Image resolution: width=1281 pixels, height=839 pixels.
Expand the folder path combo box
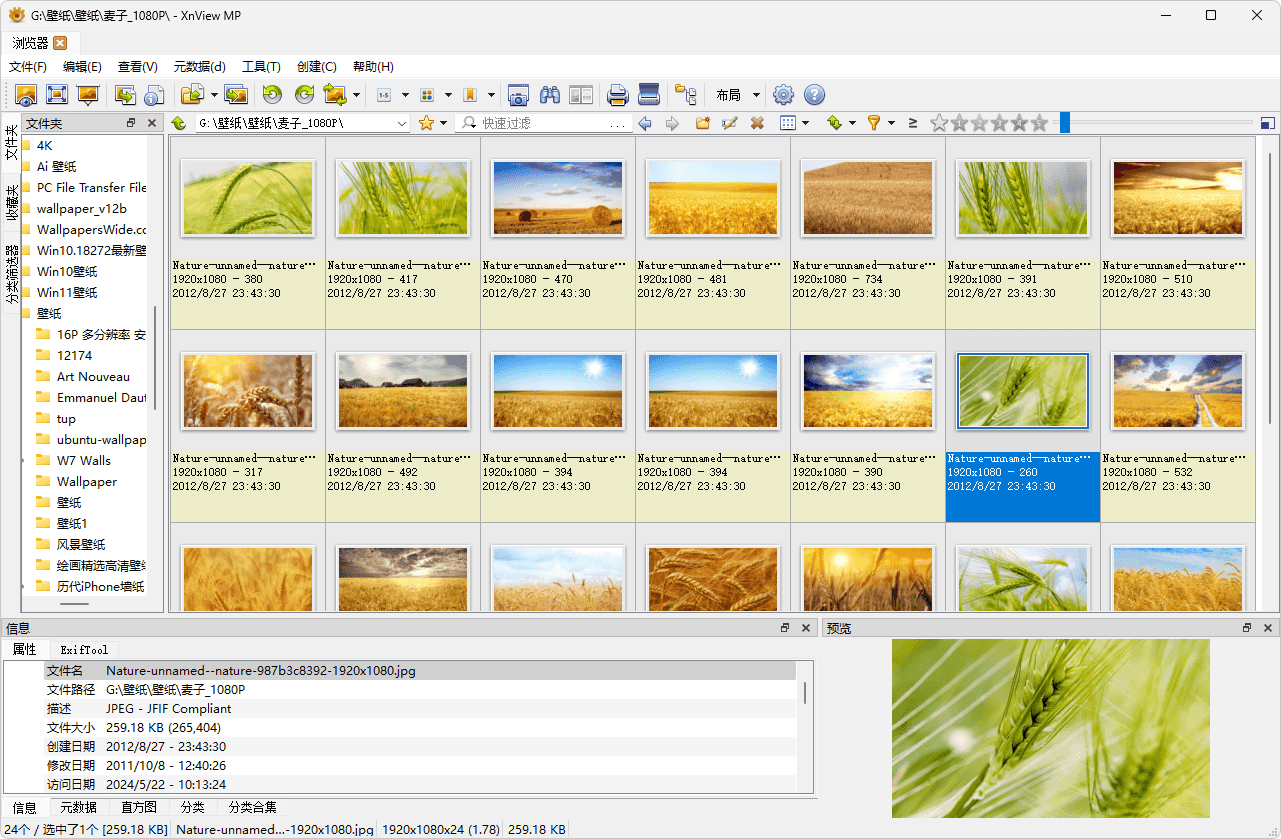click(403, 122)
